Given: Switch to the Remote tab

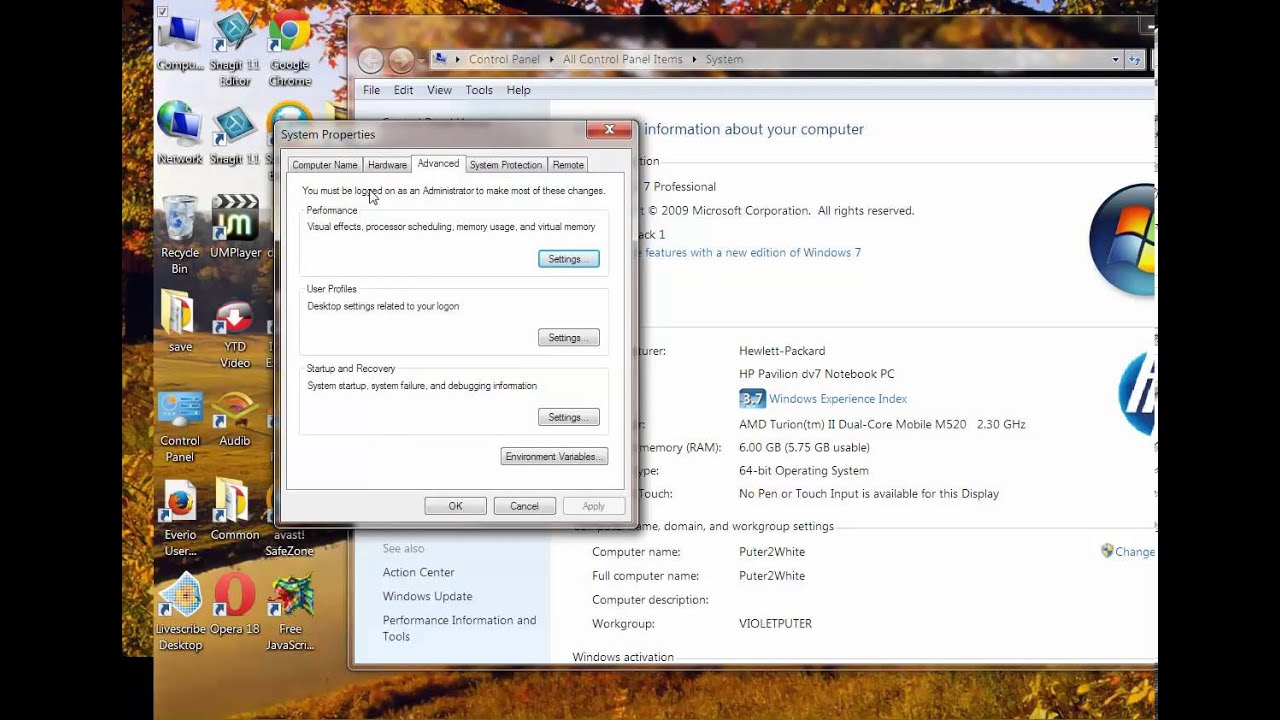Looking at the screenshot, I should click(x=568, y=165).
